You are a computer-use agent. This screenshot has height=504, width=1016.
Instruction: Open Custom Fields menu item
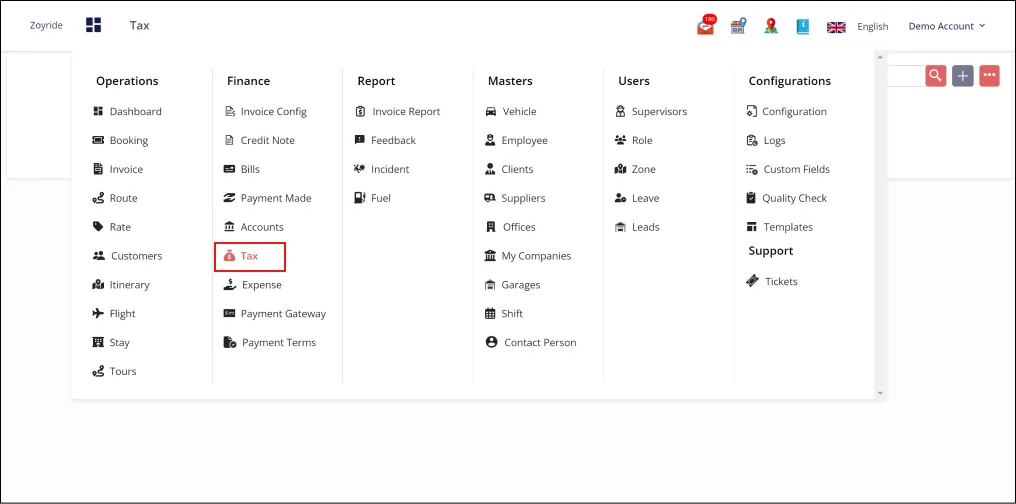point(788,169)
